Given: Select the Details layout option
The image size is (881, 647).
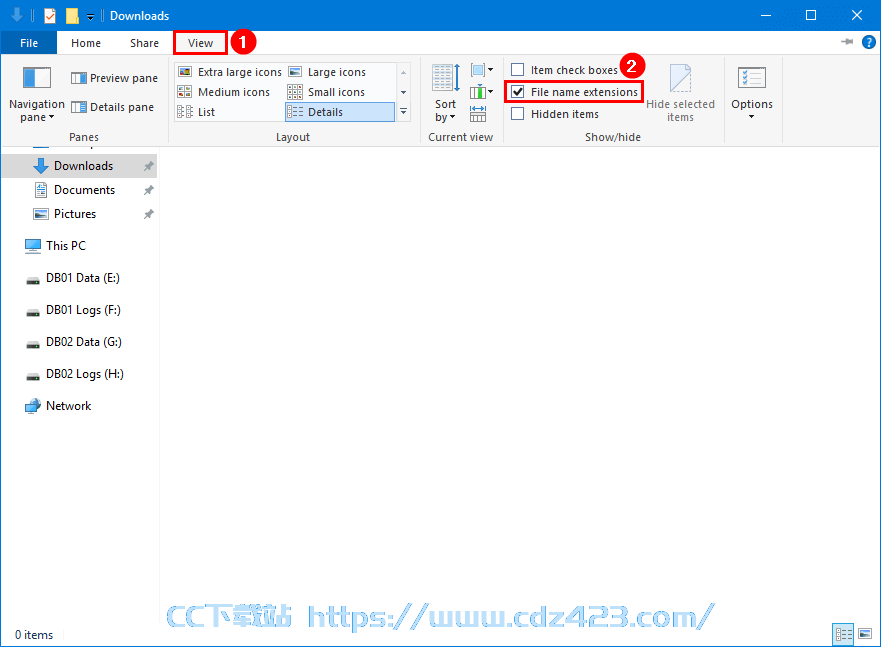Looking at the screenshot, I should (x=340, y=112).
